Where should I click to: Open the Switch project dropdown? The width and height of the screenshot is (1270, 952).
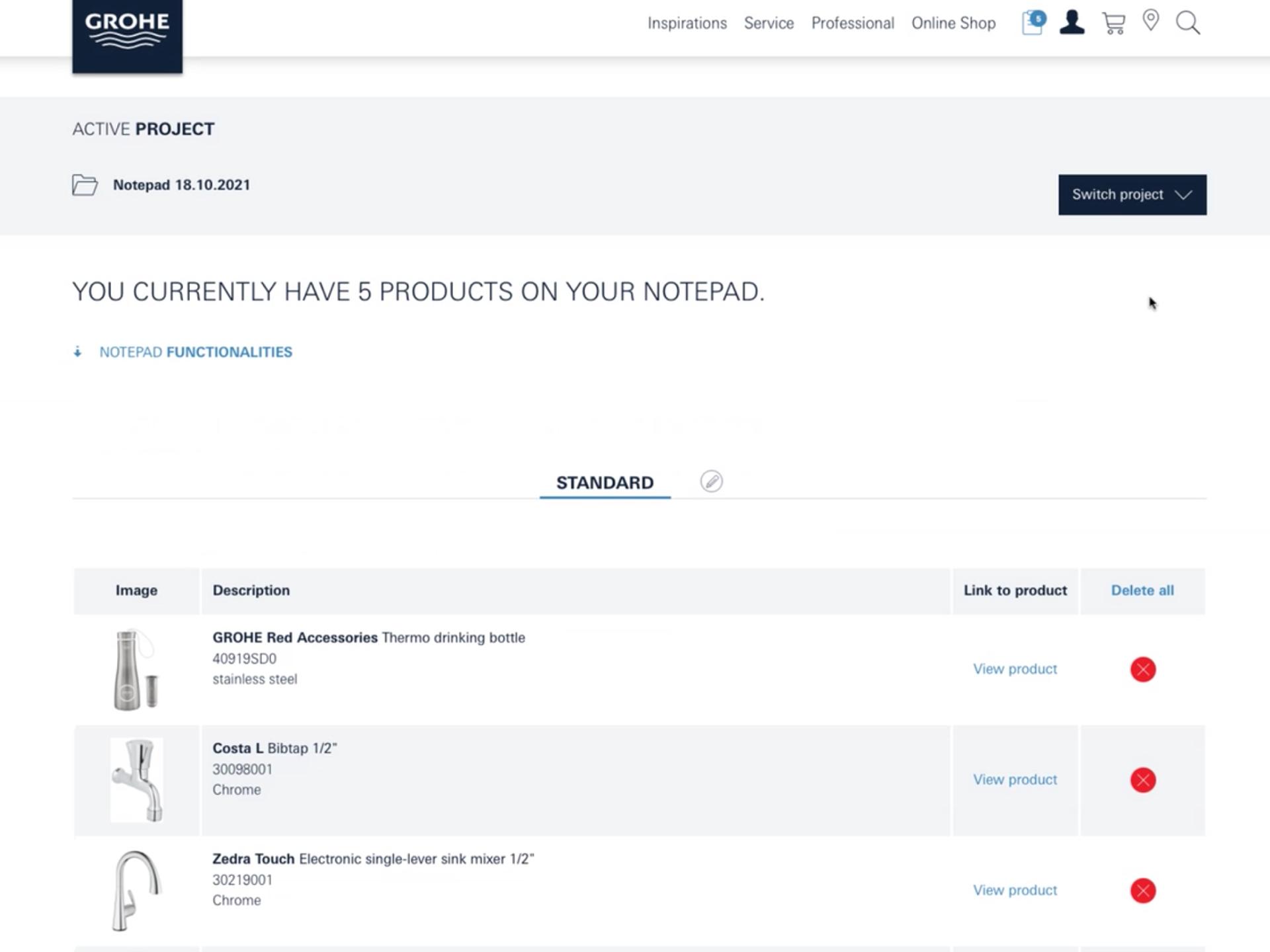point(1132,194)
